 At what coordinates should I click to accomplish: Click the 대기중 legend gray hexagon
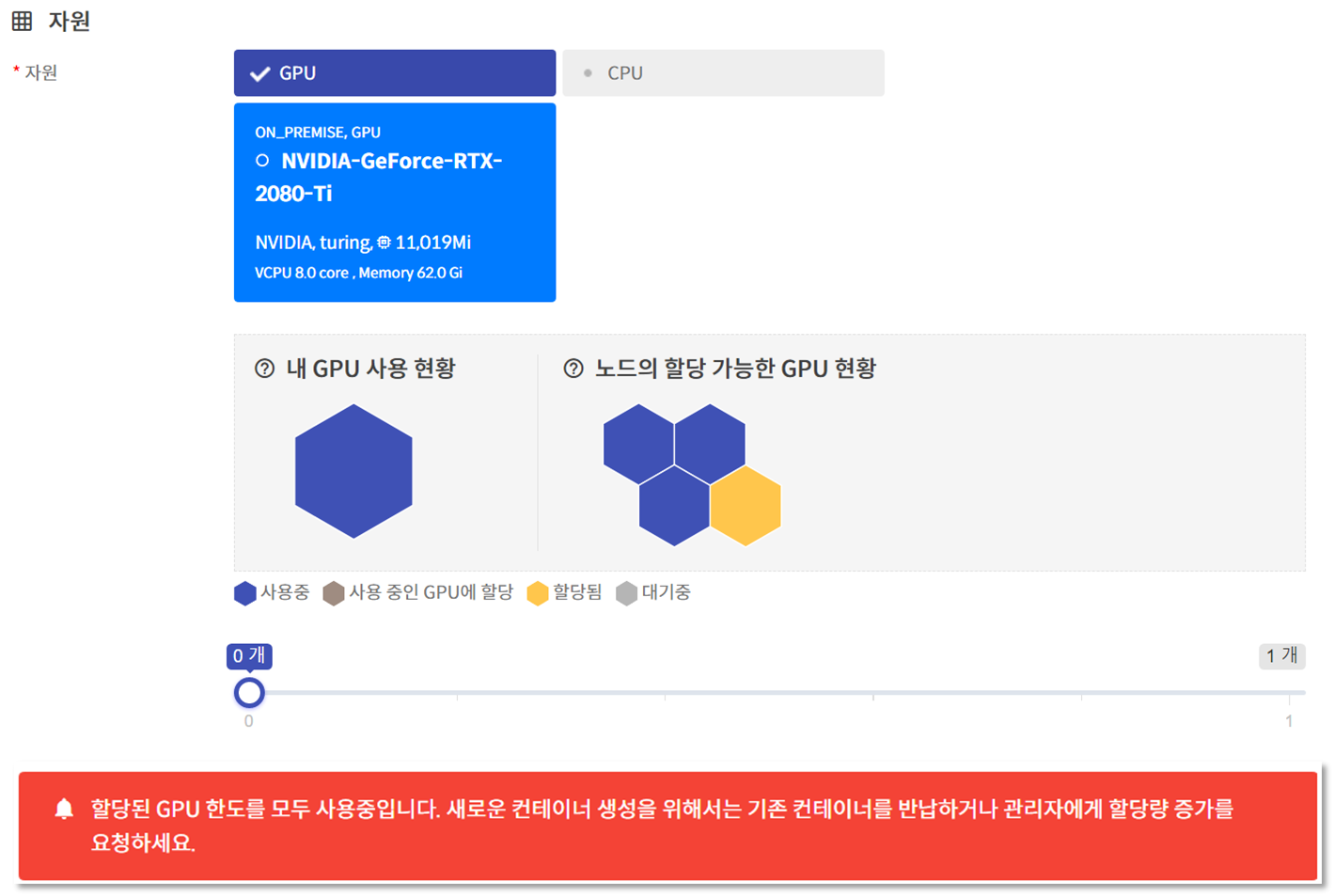coord(627,593)
